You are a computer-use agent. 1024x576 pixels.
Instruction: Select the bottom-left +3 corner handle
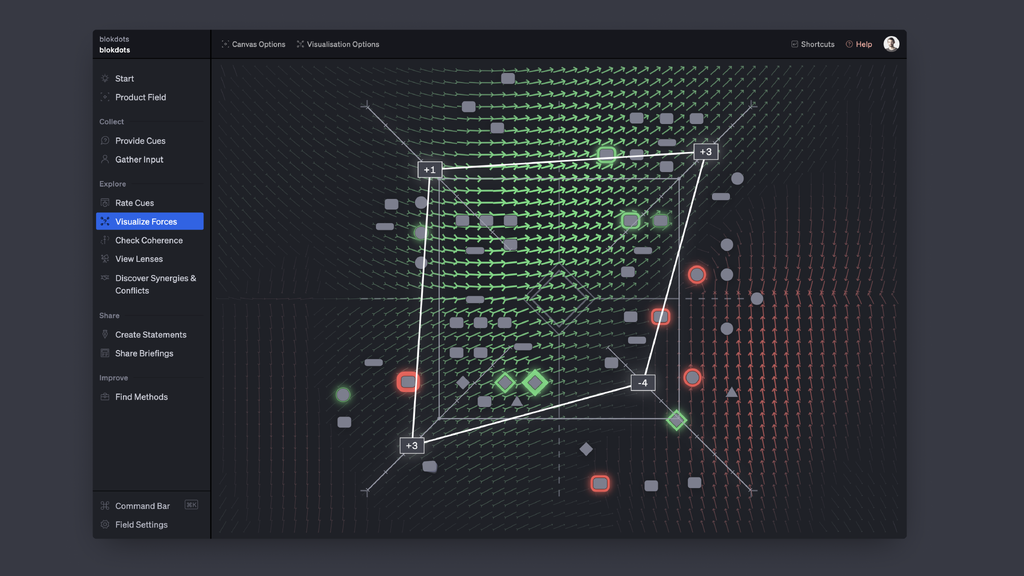click(411, 445)
